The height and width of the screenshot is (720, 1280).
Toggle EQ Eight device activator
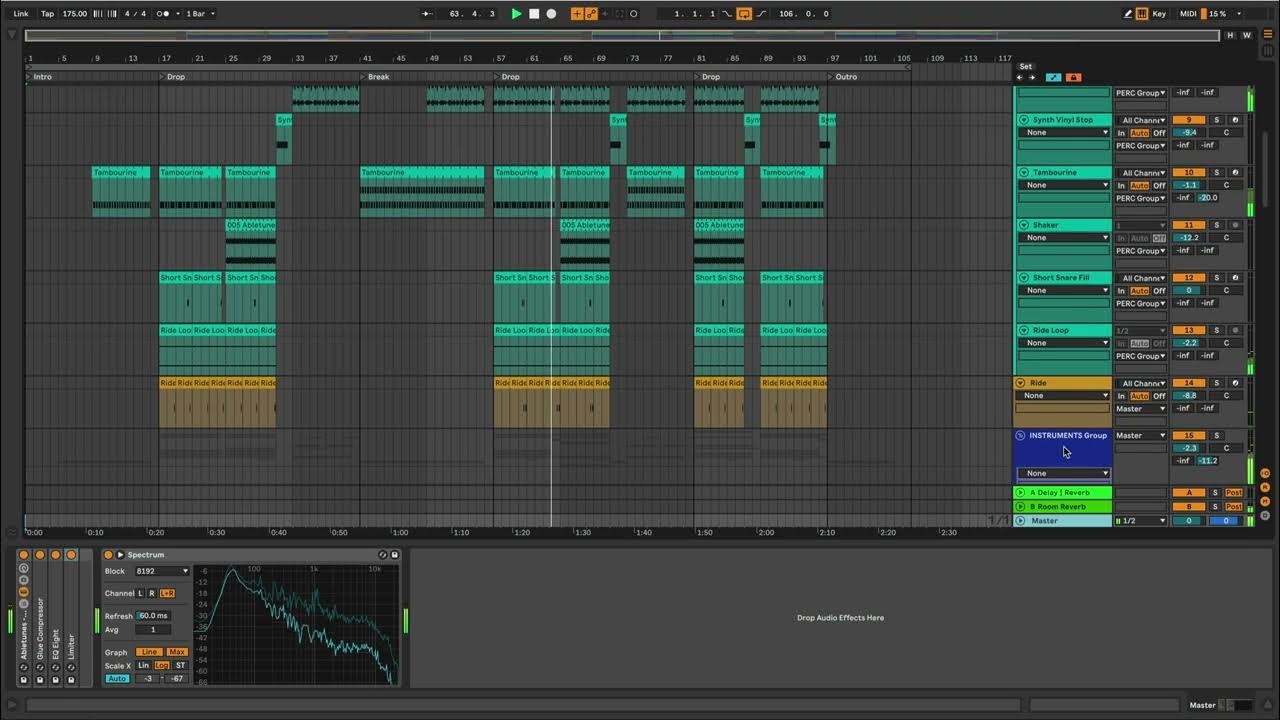(55, 555)
